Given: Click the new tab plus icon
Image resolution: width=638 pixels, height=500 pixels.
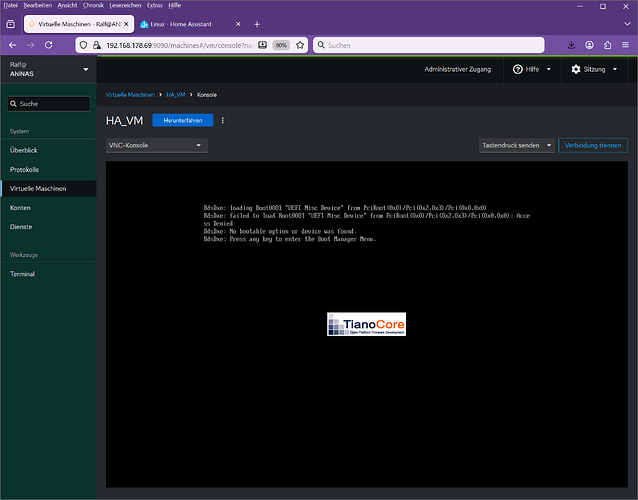Looking at the screenshot, I should click(257, 23).
